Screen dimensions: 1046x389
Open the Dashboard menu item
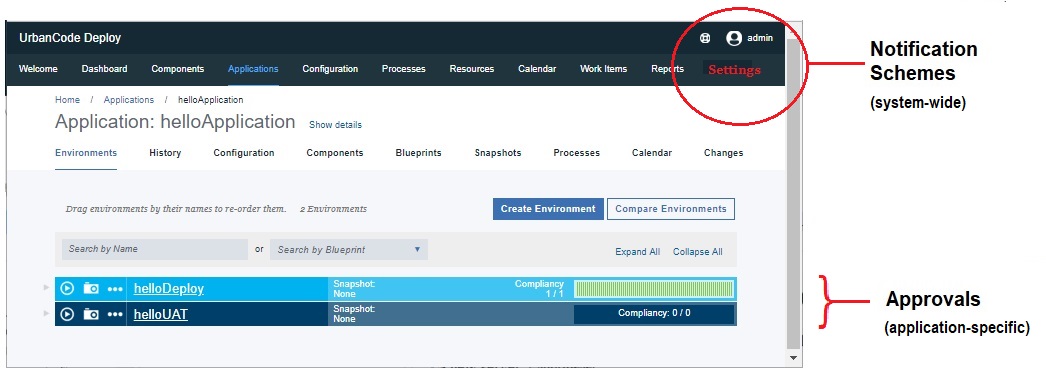pos(104,69)
